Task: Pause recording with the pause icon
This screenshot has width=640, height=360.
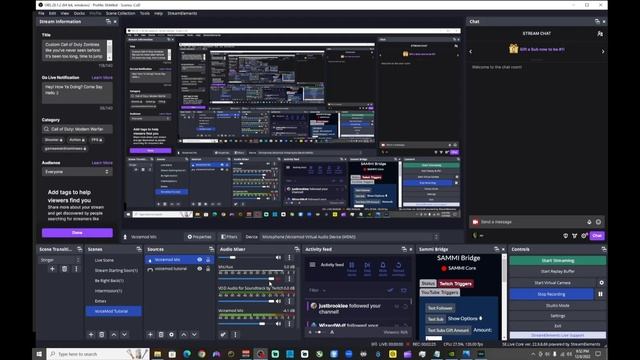Action: [x=600, y=294]
